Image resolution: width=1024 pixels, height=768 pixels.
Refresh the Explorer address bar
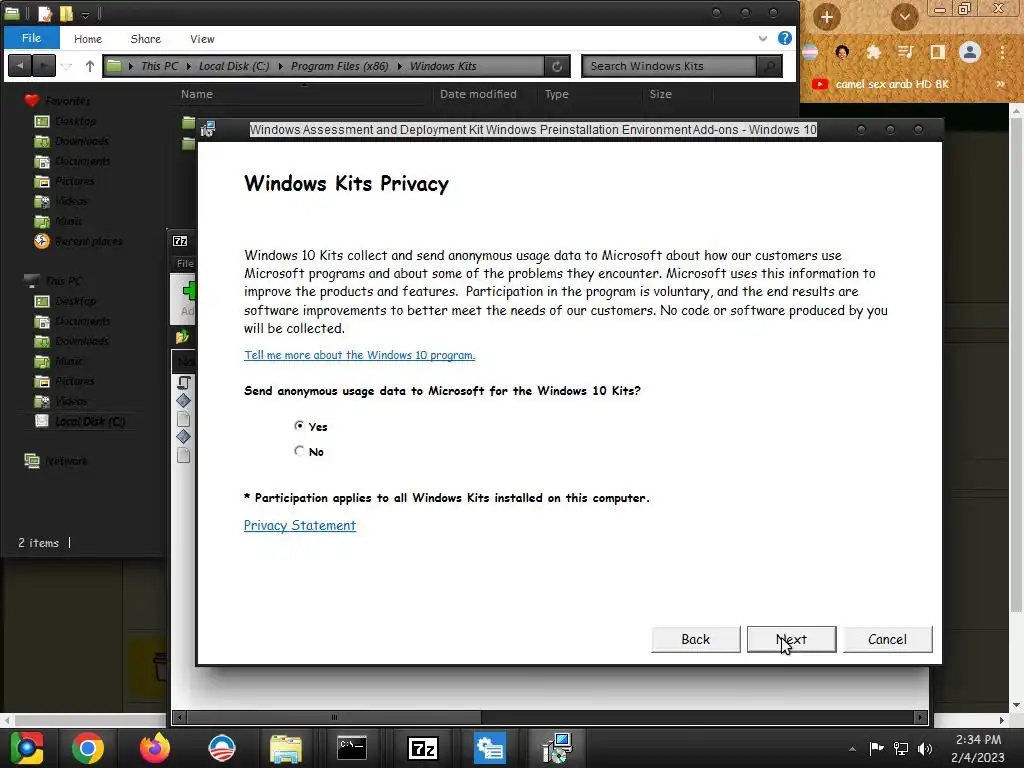[x=557, y=66]
